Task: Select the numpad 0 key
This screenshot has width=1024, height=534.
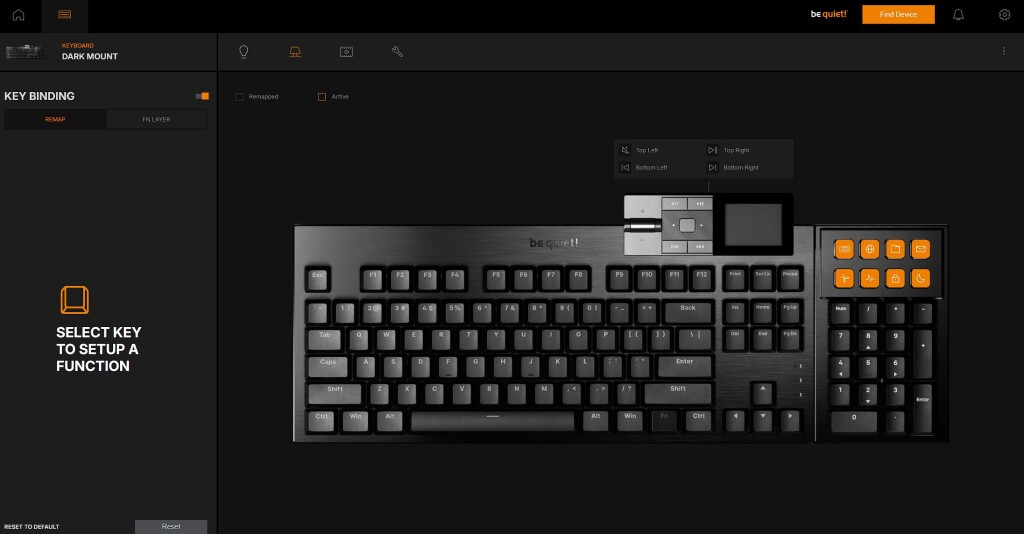Action: point(854,422)
